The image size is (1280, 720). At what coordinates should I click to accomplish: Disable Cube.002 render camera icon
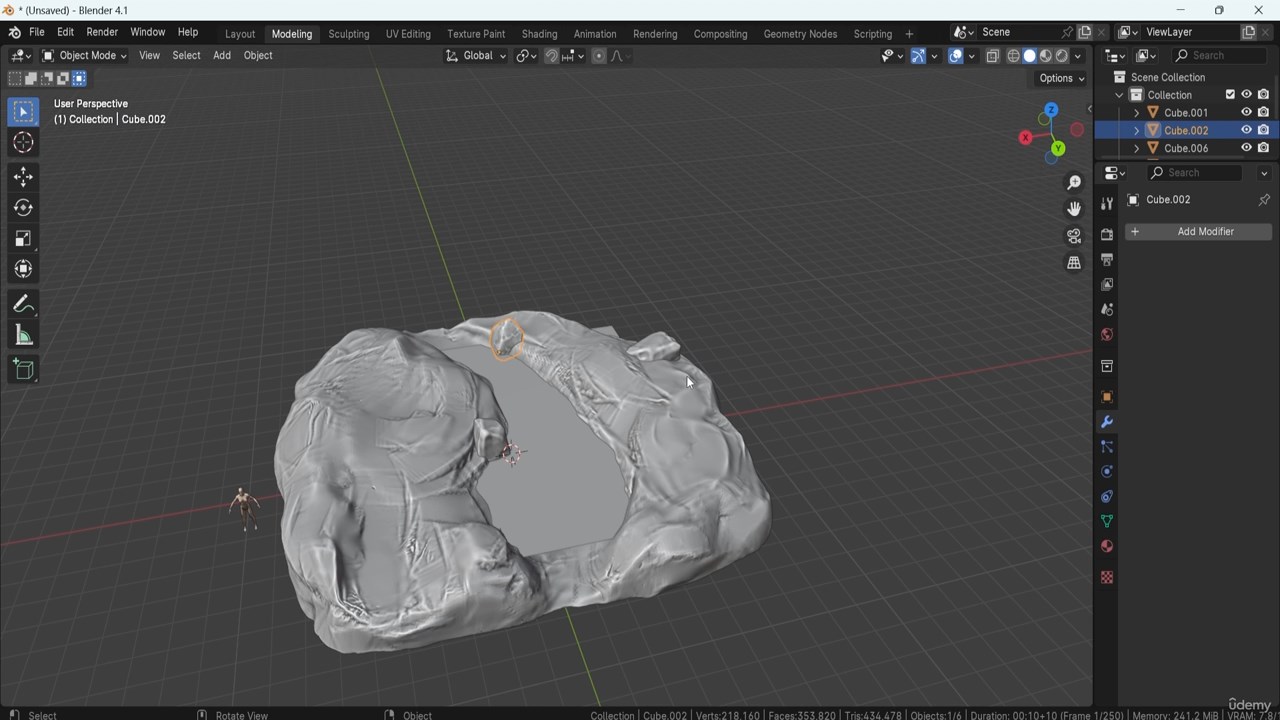pyautogui.click(x=1263, y=130)
